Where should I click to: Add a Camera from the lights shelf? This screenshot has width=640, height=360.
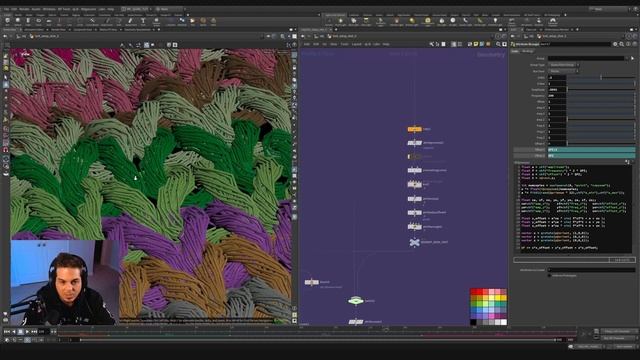click(x=329, y=21)
